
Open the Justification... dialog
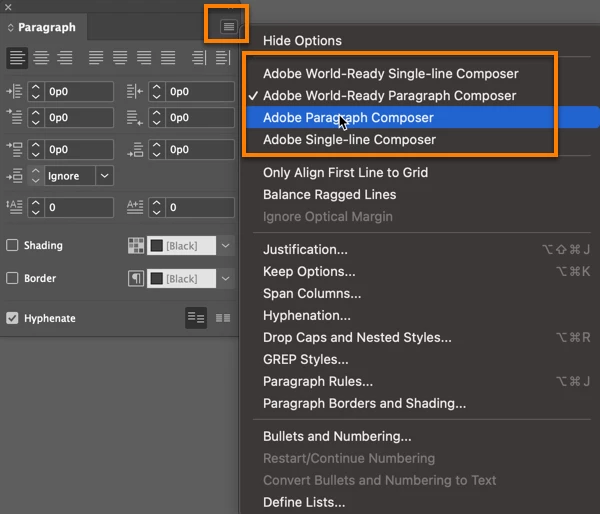click(x=305, y=250)
